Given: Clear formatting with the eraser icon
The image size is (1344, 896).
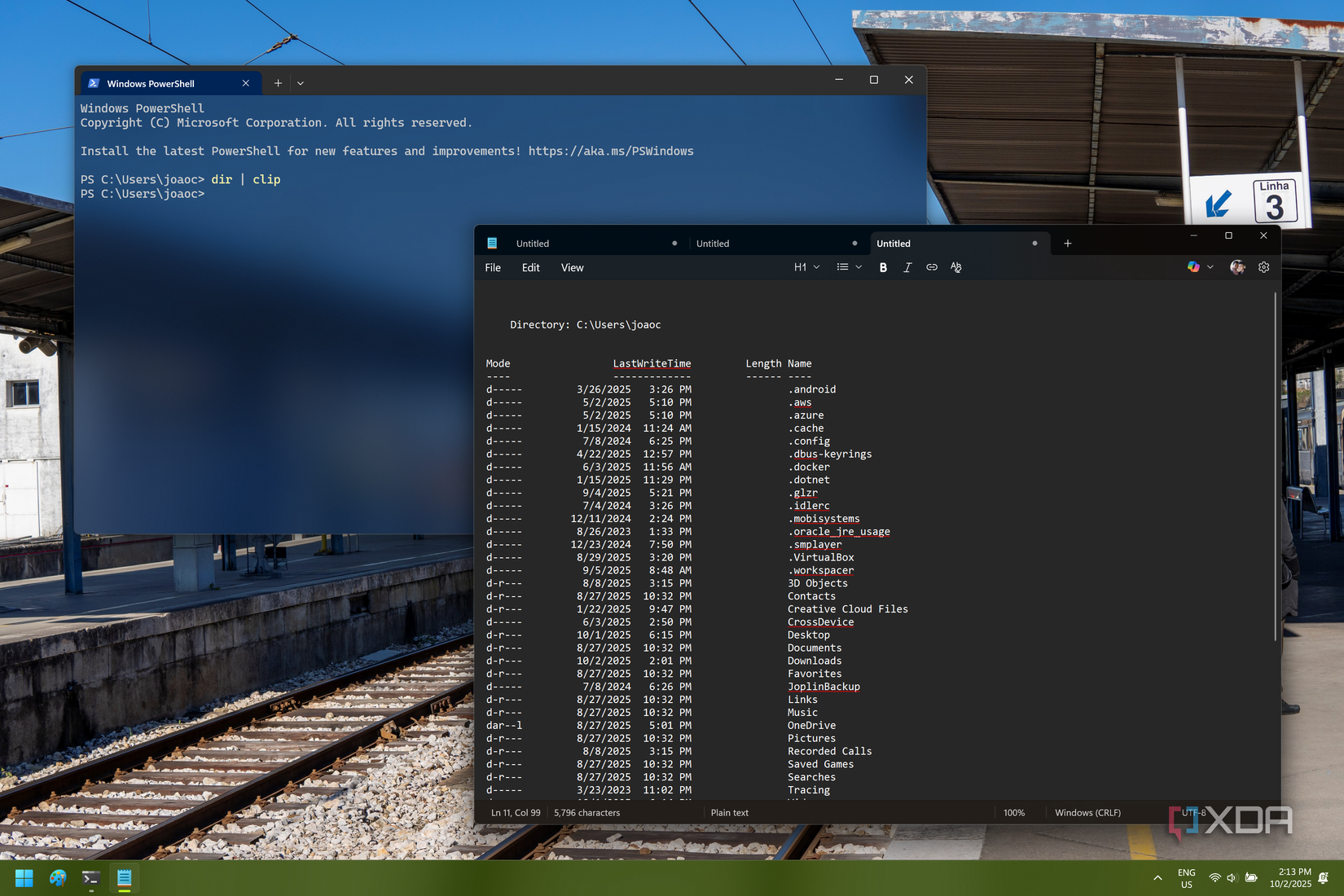Looking at the screenshot, I should tap(955, 267).
